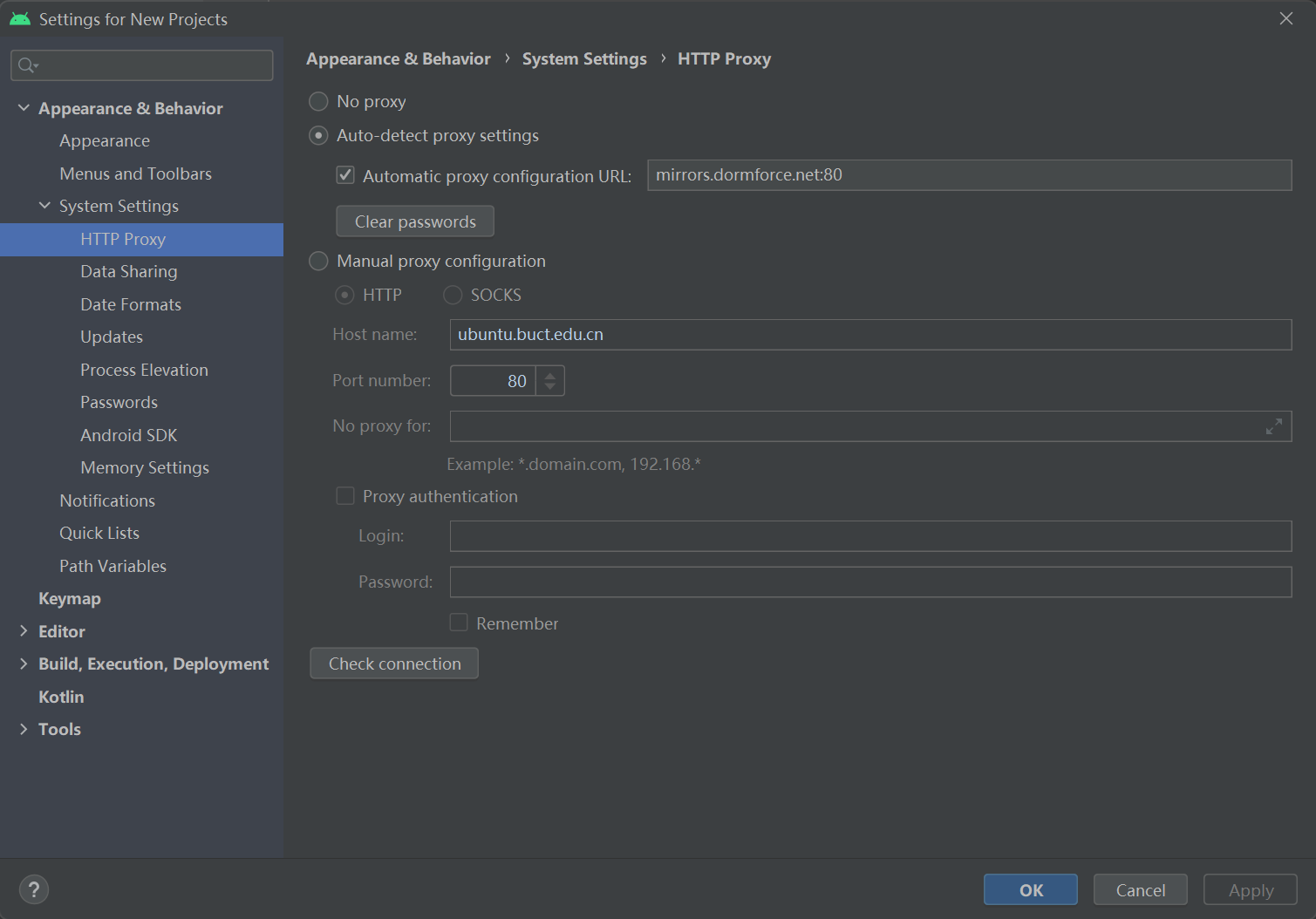The width and height of the screenshot is (1316, 919).
Task: Click the Android logo in the title bar
Action: (x=19, y=18)
